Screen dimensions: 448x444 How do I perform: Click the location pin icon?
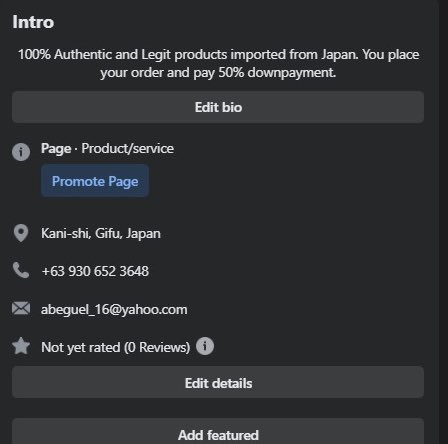coord(21,233)
